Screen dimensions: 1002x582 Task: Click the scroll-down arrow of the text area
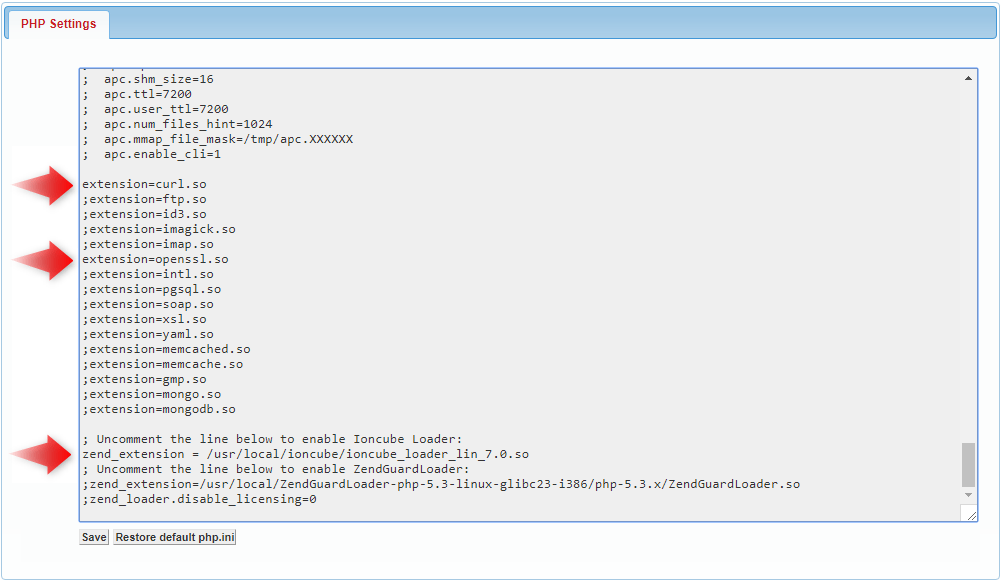point(968,495)
